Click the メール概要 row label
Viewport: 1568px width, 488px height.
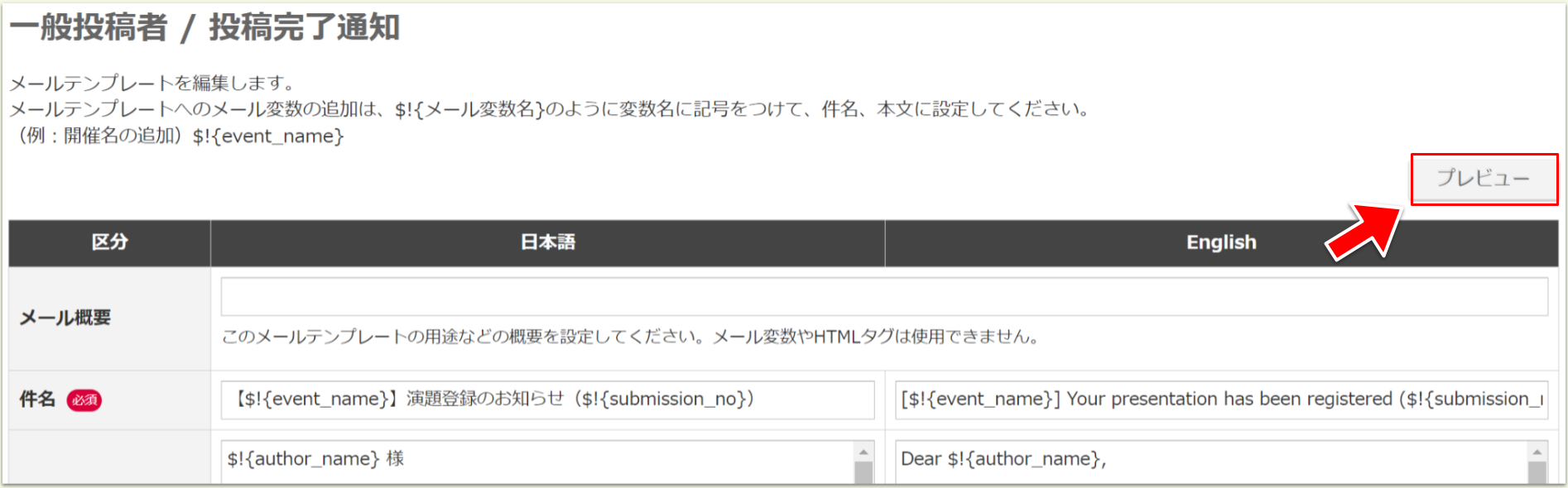click(x=65, y=318)
